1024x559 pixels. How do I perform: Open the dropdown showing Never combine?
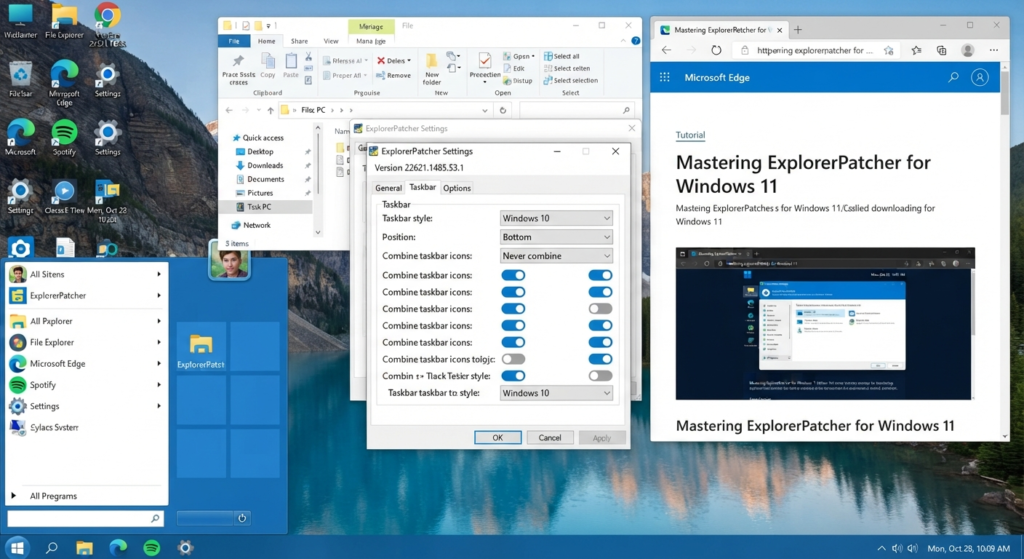(x=556, y=256)
